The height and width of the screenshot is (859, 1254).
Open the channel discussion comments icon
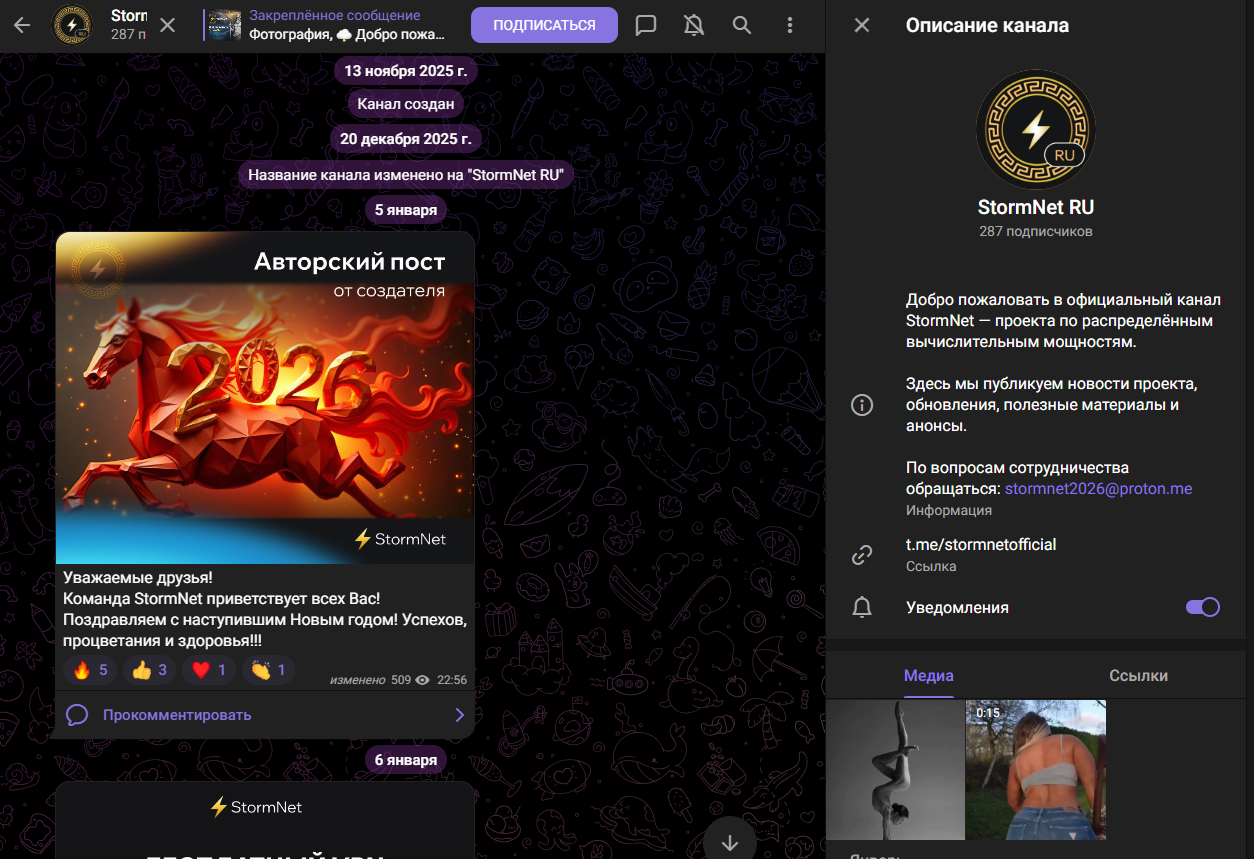[646, 25]
